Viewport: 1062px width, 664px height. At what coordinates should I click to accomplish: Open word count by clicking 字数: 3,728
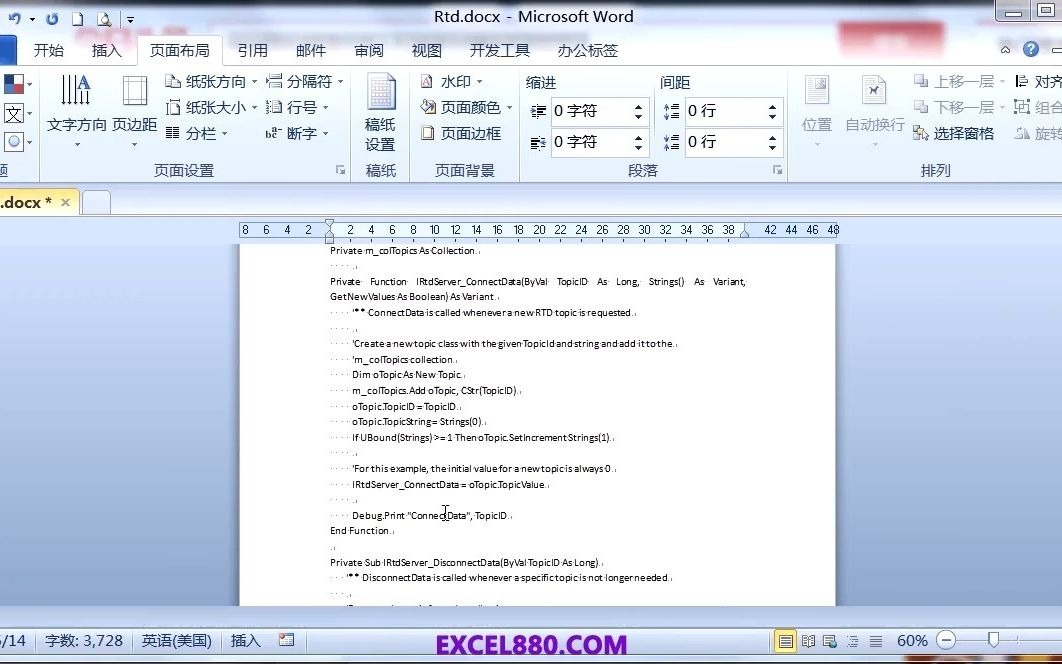click(x=84, y=641)
